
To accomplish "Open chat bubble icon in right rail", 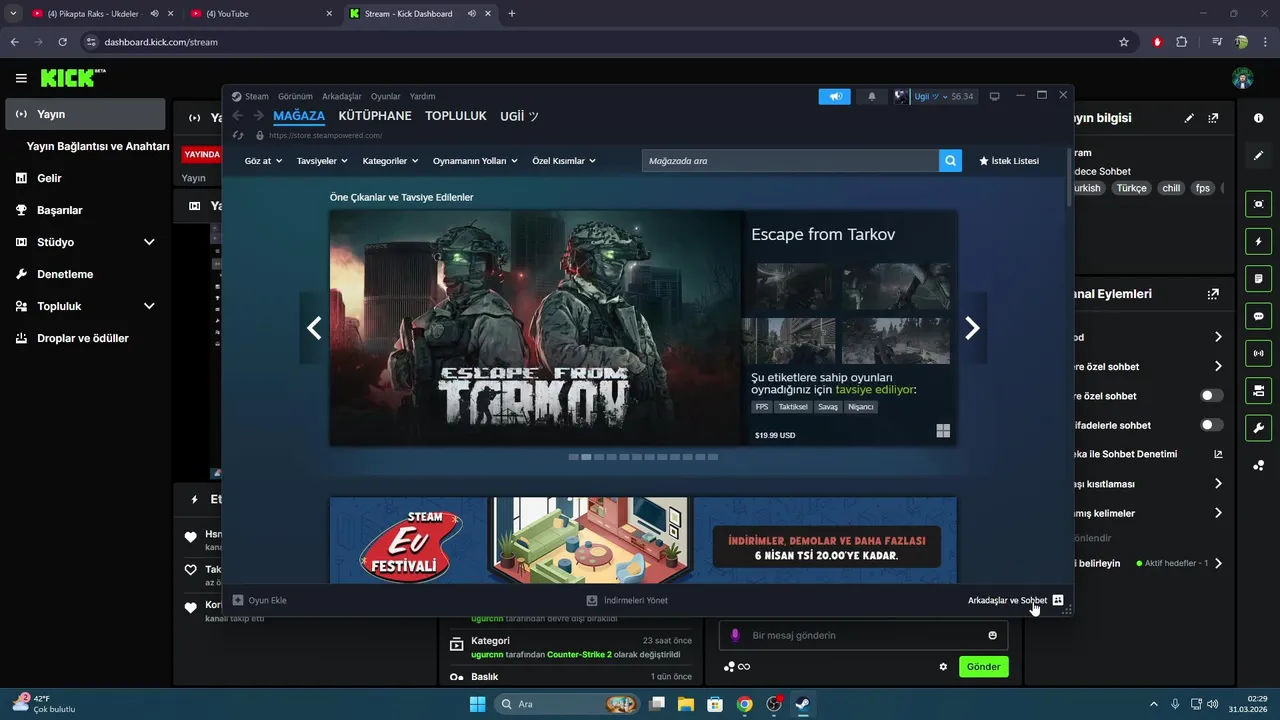I will point(1258,316).
